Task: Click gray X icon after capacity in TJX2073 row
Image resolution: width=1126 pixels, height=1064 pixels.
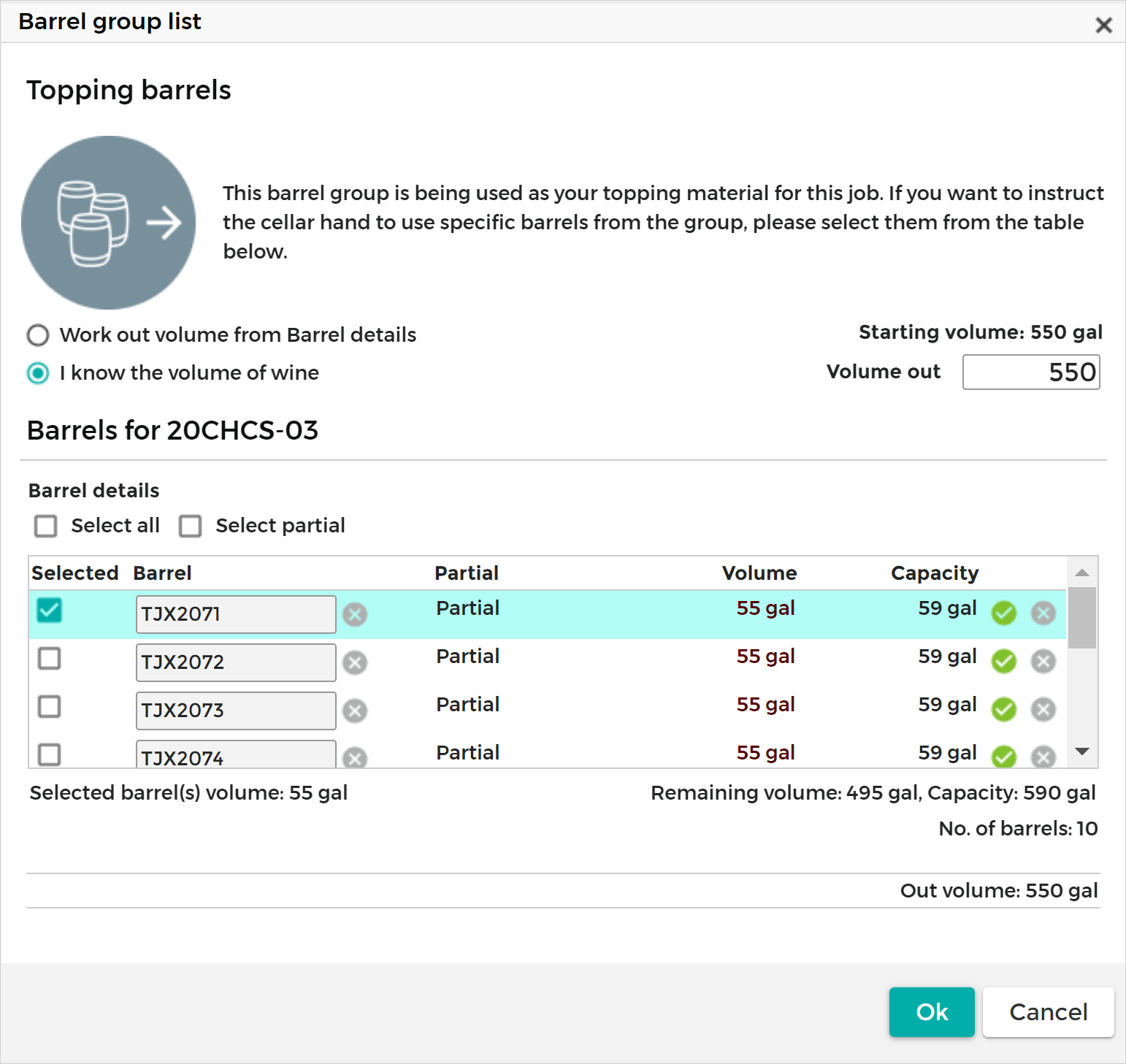Action: [x=1043, y=710]
